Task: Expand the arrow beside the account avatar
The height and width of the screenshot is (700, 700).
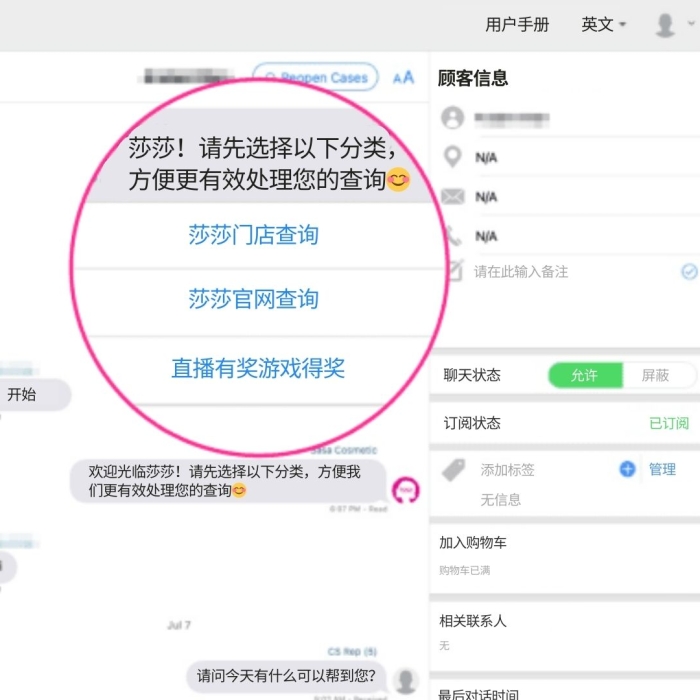Action: [x=691, y=24]
